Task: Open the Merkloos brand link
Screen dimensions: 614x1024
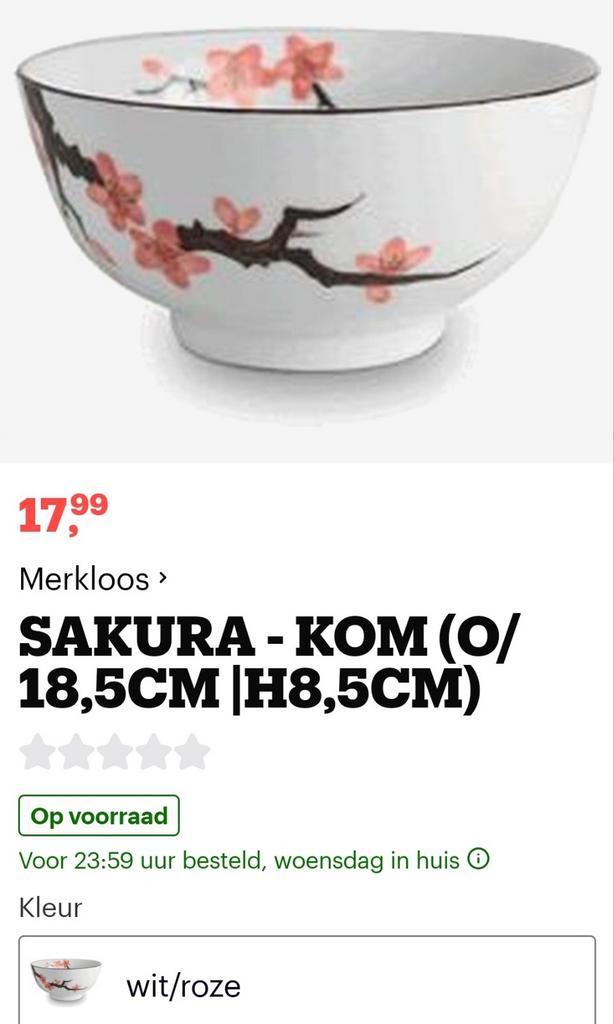Action: [x=84, y=579]
